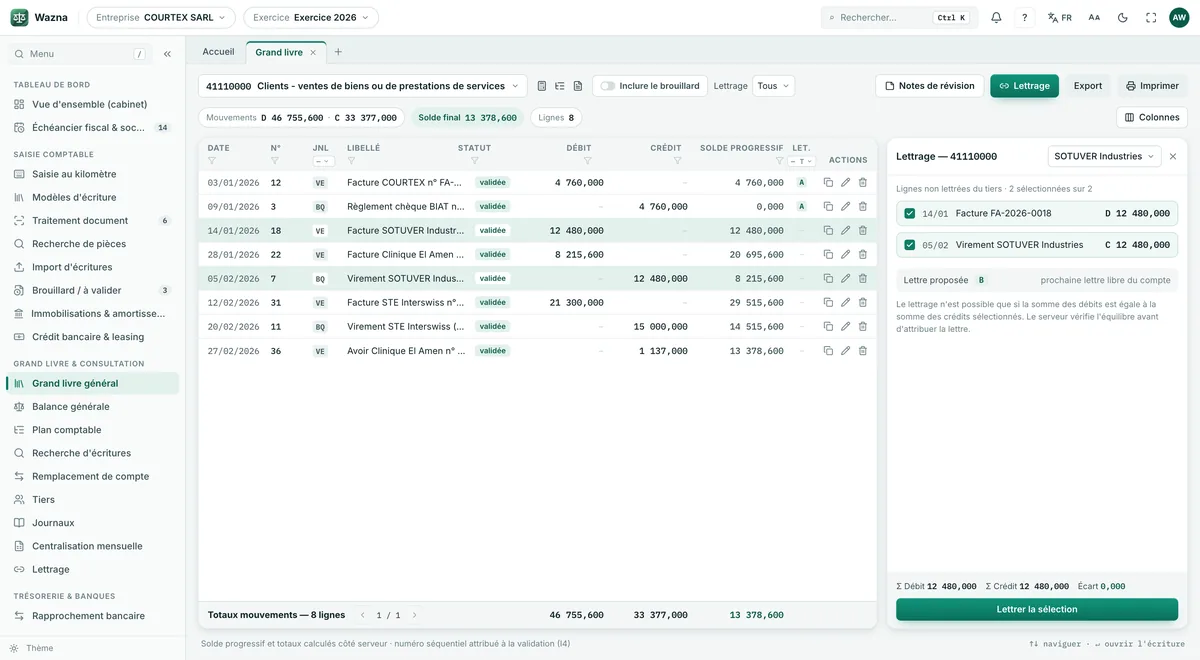The image size is (1200, 660).
Task: Open Saisie au kilomètre
Action: [92, 174]
